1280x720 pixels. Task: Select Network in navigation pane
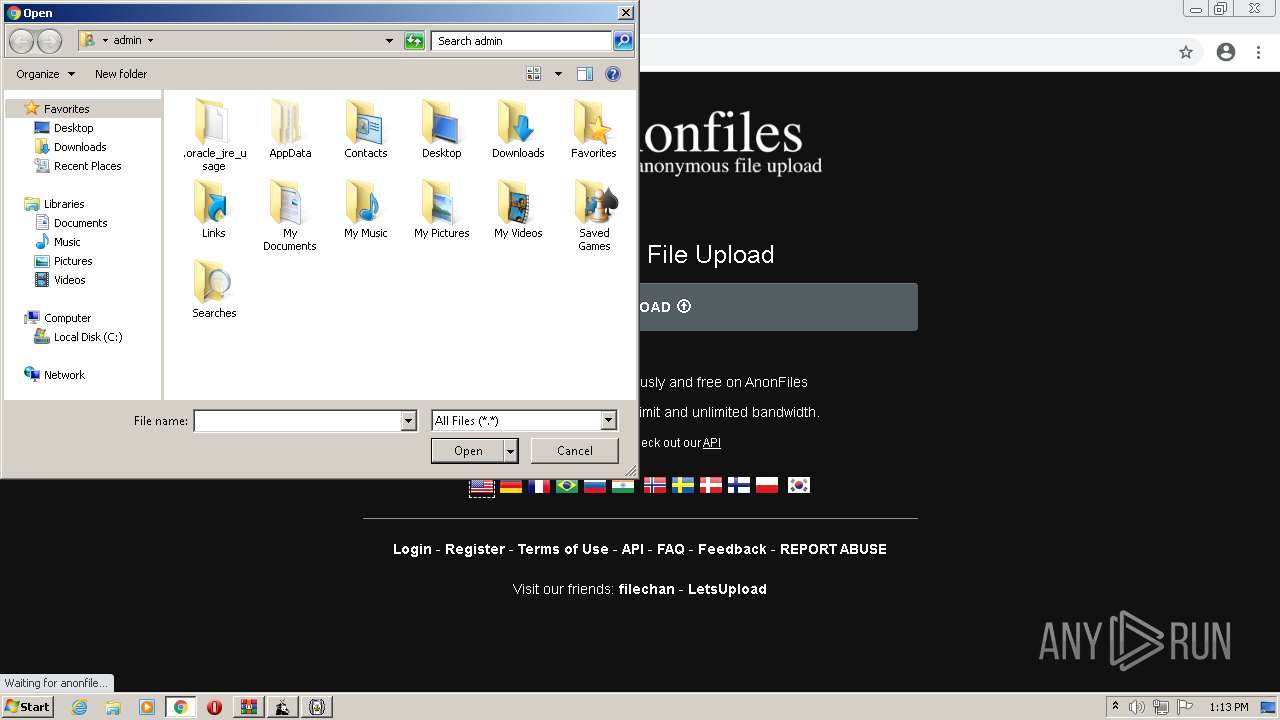(64, 375)
